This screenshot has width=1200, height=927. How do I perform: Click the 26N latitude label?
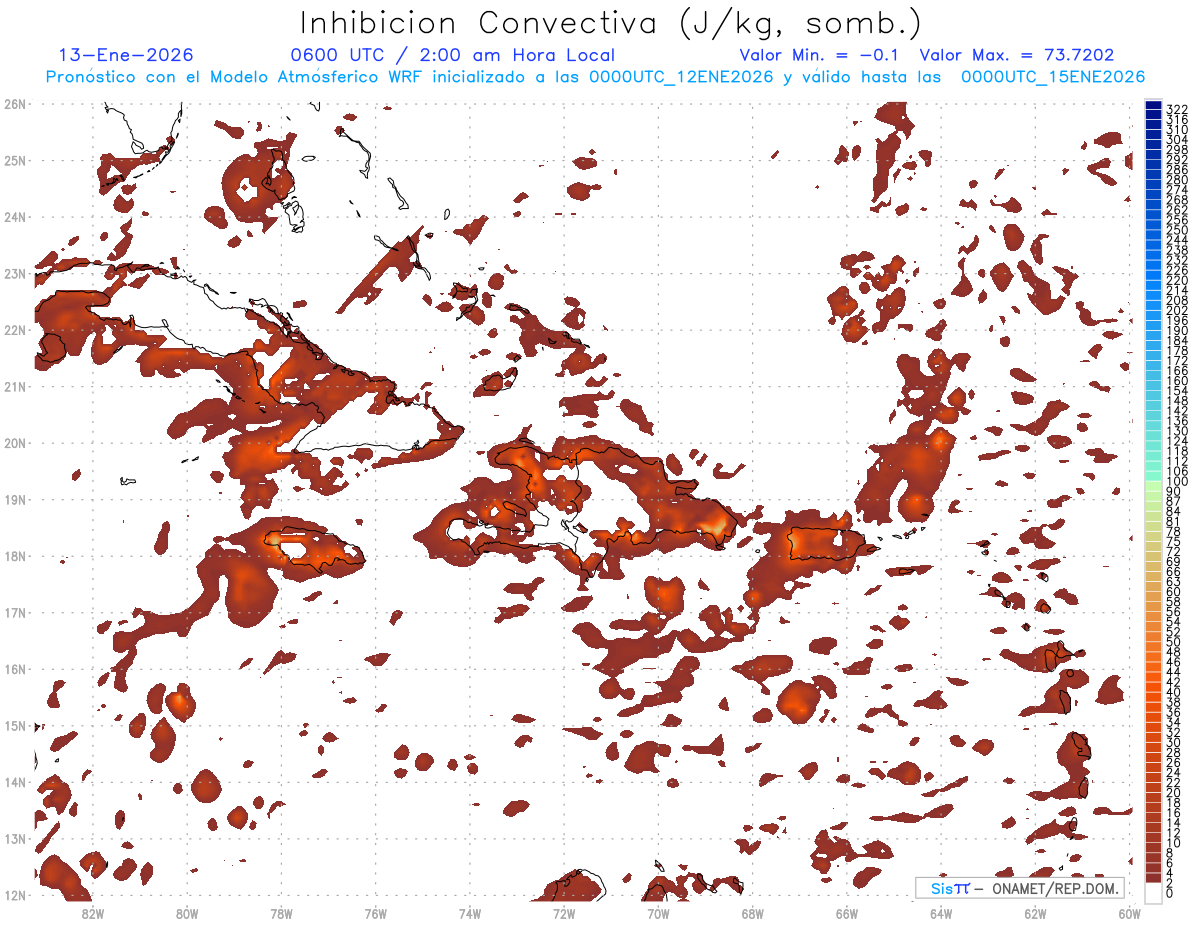tap(15, 104)
